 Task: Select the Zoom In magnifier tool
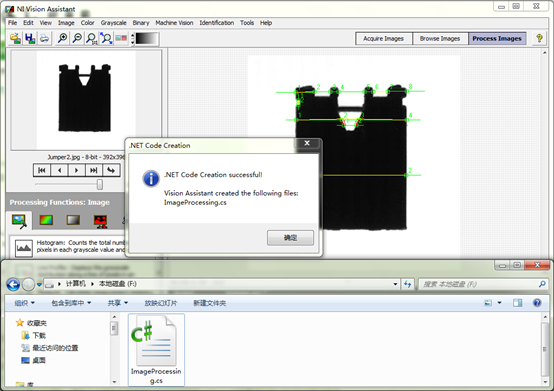click(x=63, y=38)
